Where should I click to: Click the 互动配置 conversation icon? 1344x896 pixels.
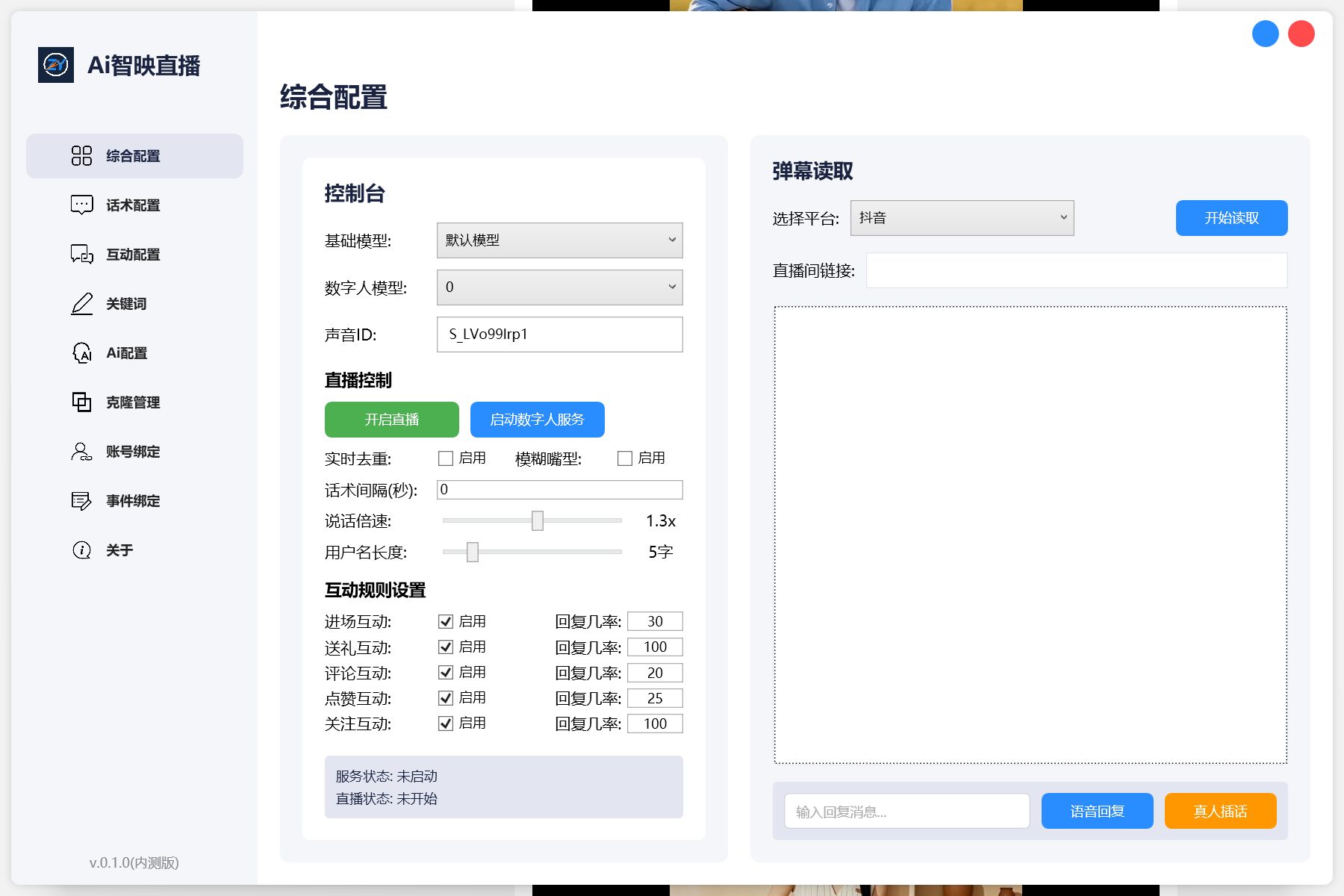81,254
